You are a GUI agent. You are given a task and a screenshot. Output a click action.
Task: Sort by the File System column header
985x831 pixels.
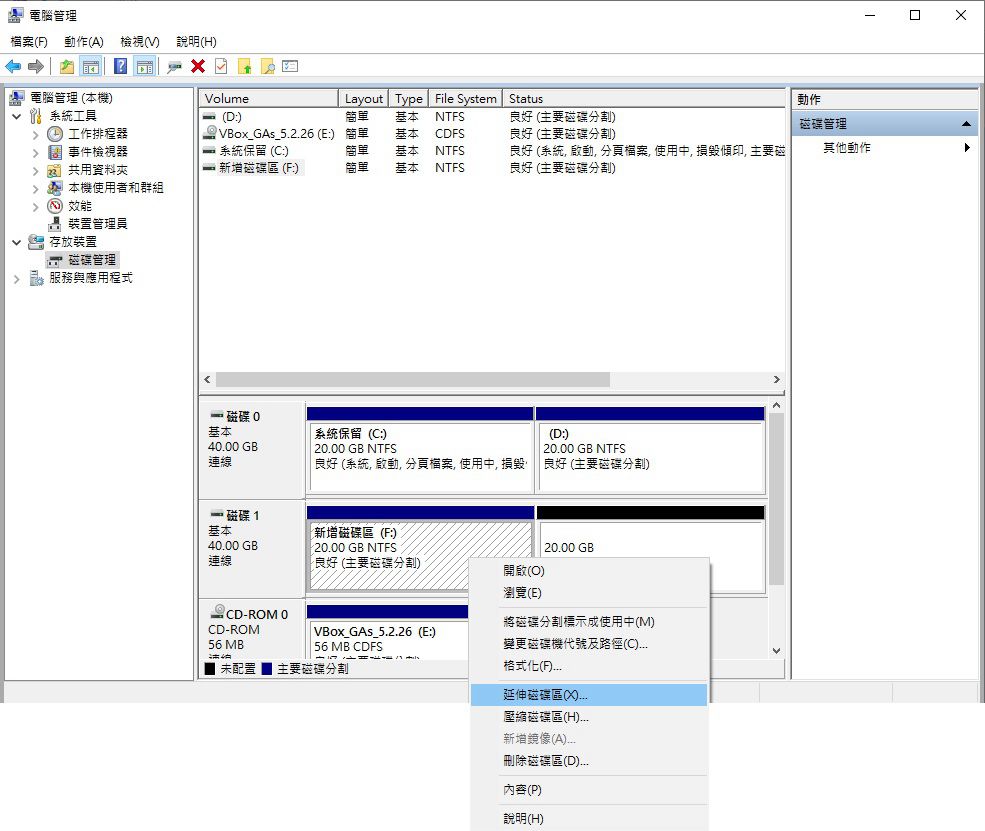pyautogui.click(x=465, y=99)
